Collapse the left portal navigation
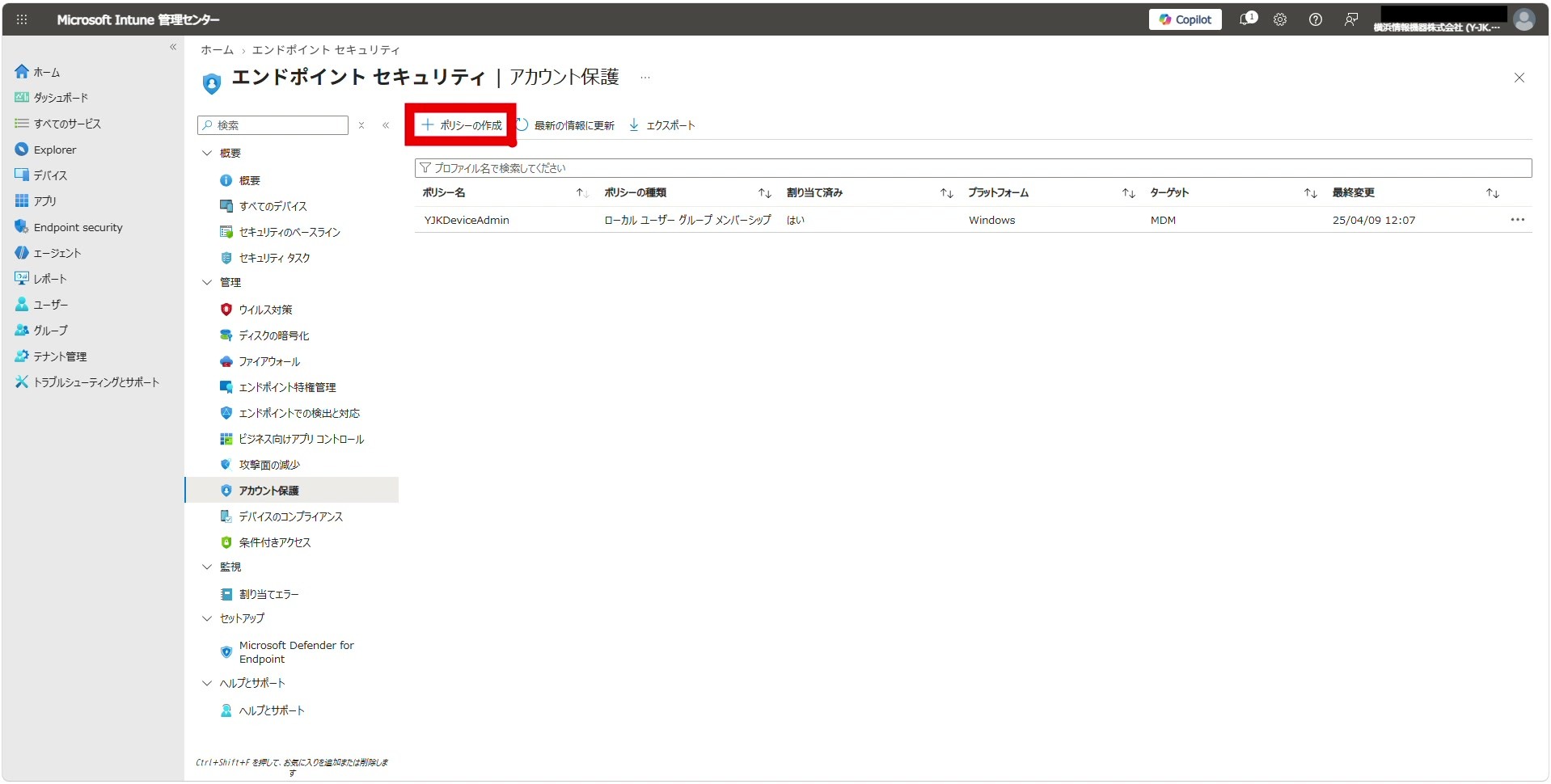 point(173,47)
